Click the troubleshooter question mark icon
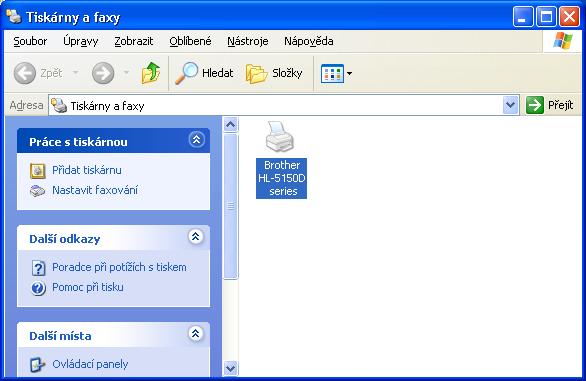 click(38, 268)
